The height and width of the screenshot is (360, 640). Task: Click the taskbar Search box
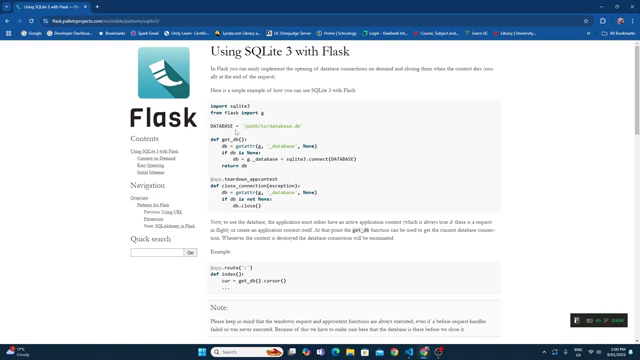point(247,352)
